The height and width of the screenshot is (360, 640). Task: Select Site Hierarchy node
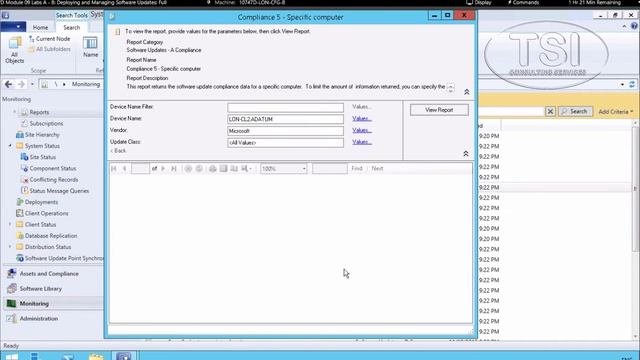tap(42, 135)
